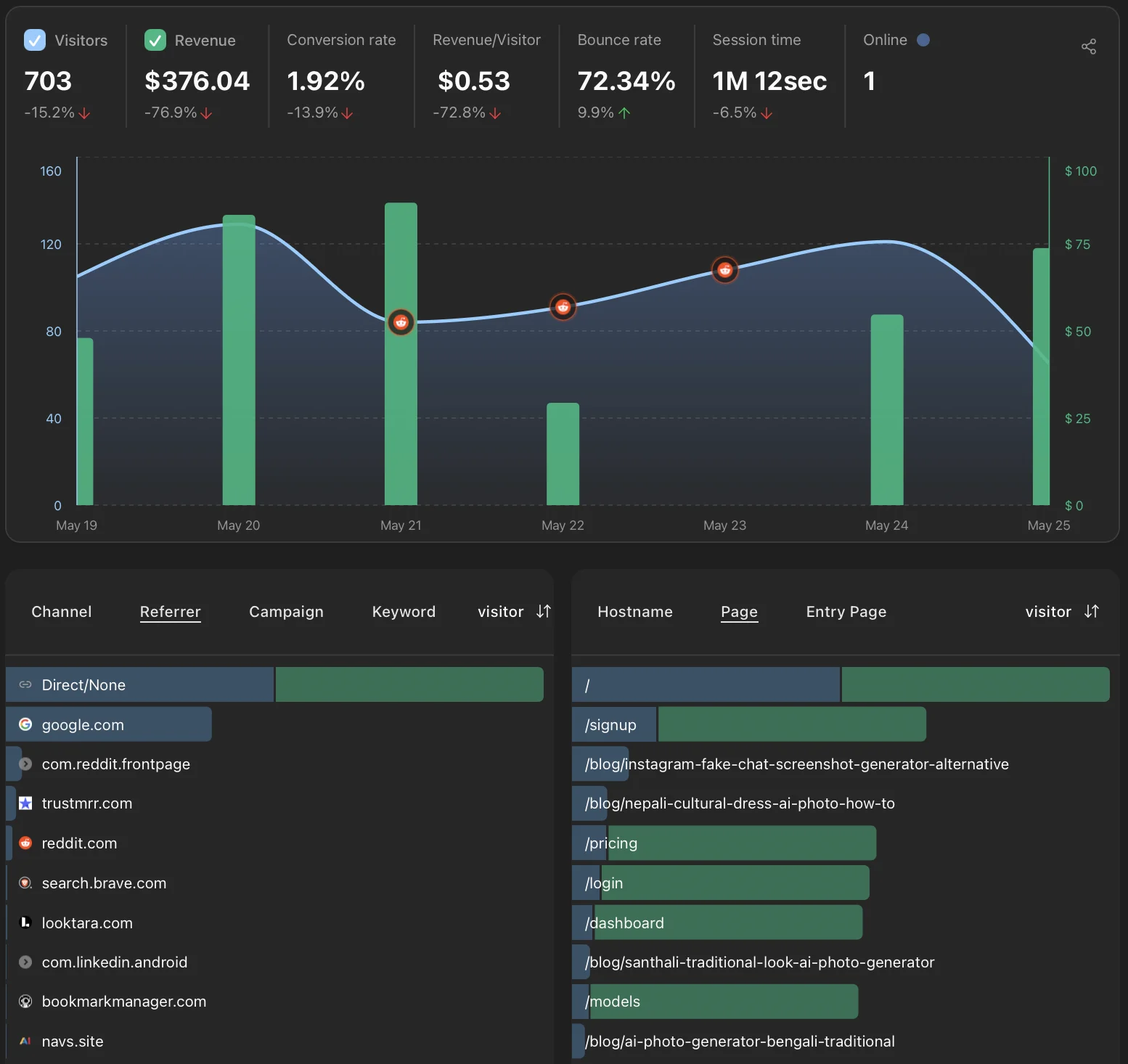Viewport: 1128px width, 1064px height.
Task: Uncheck the Revenue checkbox
Action: 155,40
